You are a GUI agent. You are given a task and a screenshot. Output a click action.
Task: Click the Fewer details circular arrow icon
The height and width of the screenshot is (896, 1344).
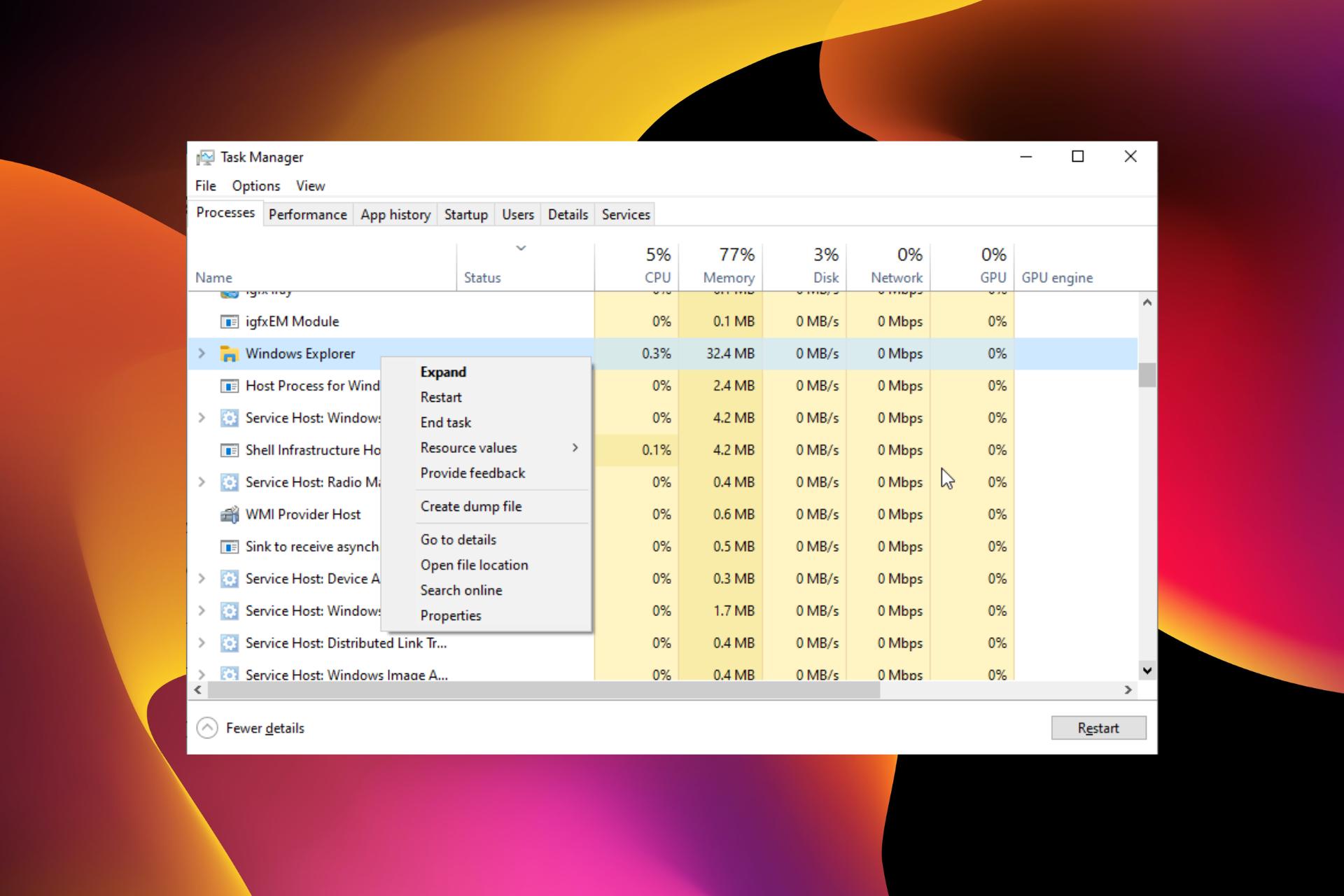tap(207, 728)
